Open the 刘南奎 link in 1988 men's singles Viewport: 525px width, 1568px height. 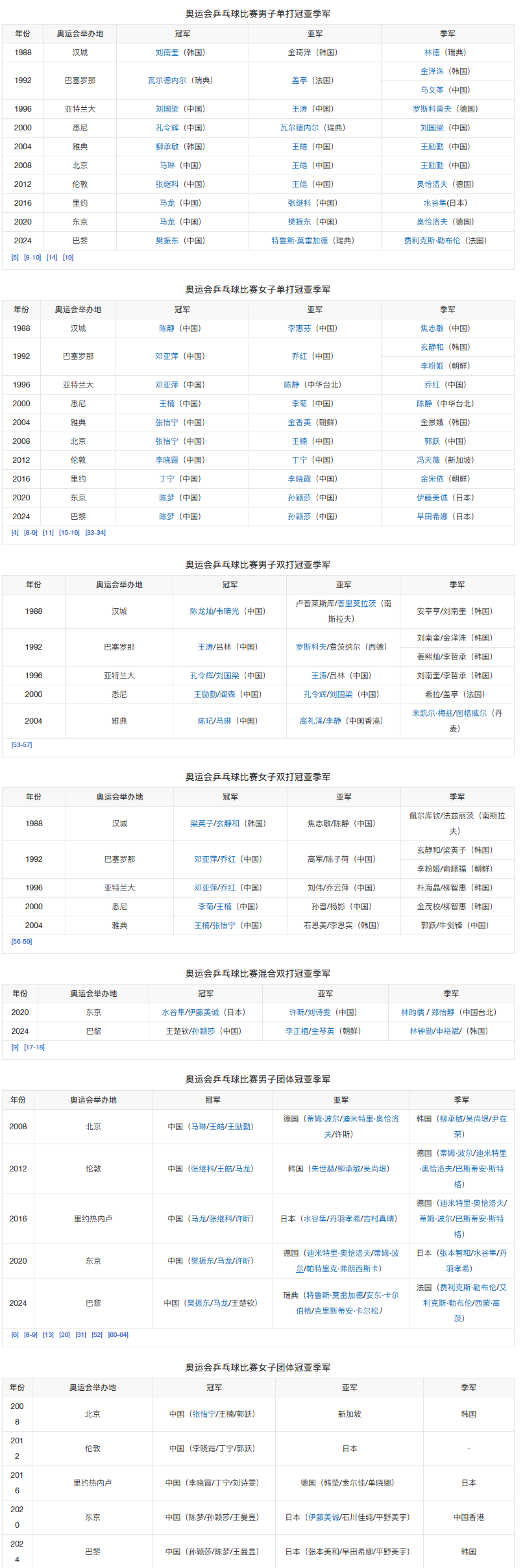[167, 53]
